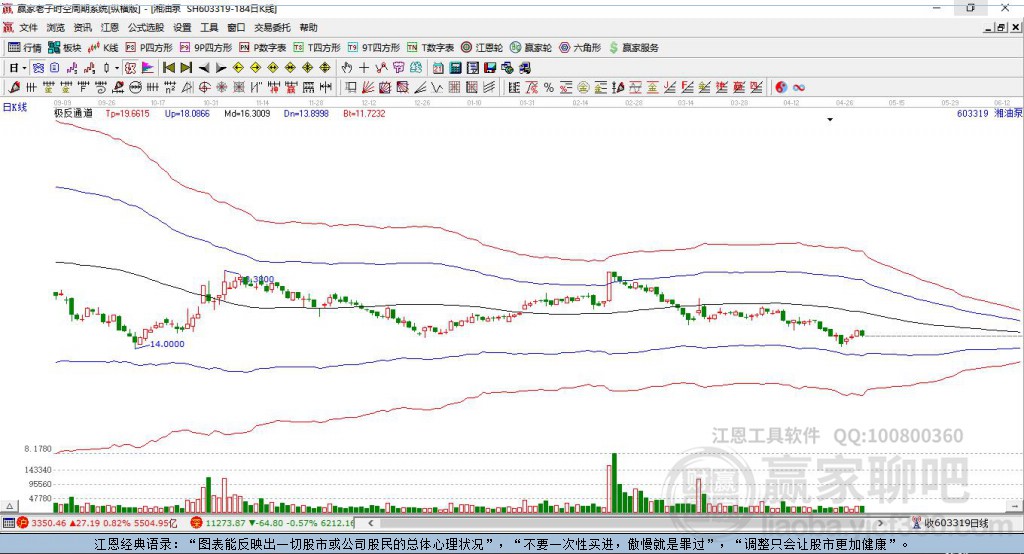Open the T四方形 time square
Screen dimensions: 1024x554
[317, 48]
